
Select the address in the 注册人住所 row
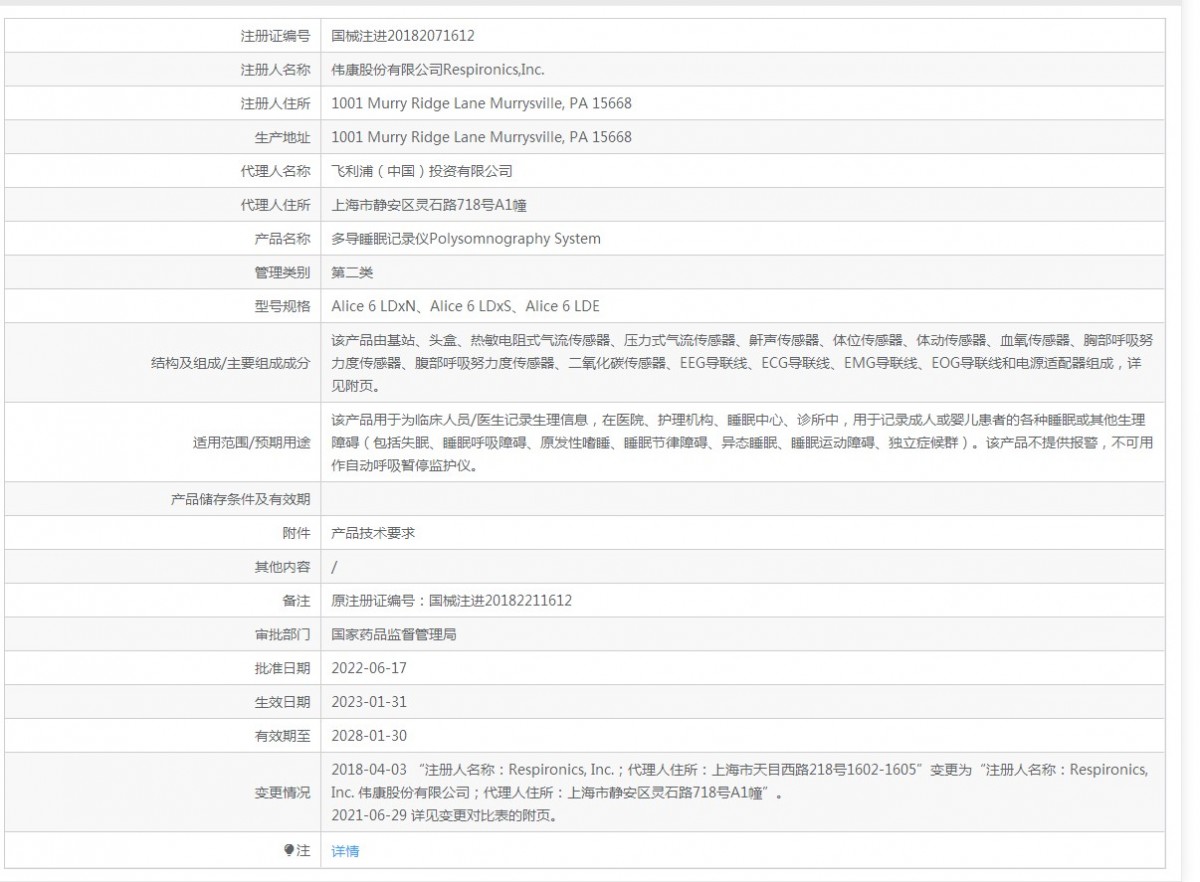[481, 103]
